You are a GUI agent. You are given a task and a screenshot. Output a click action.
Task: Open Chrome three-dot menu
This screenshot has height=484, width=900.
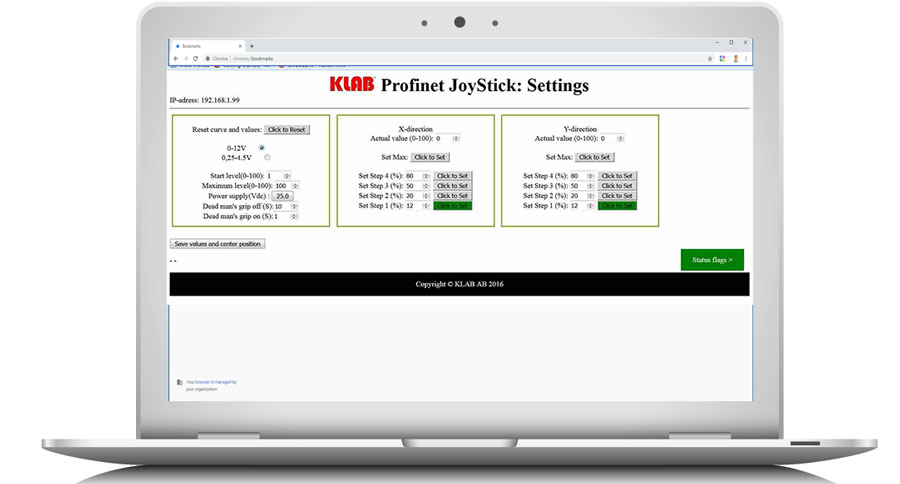(746, 59)
